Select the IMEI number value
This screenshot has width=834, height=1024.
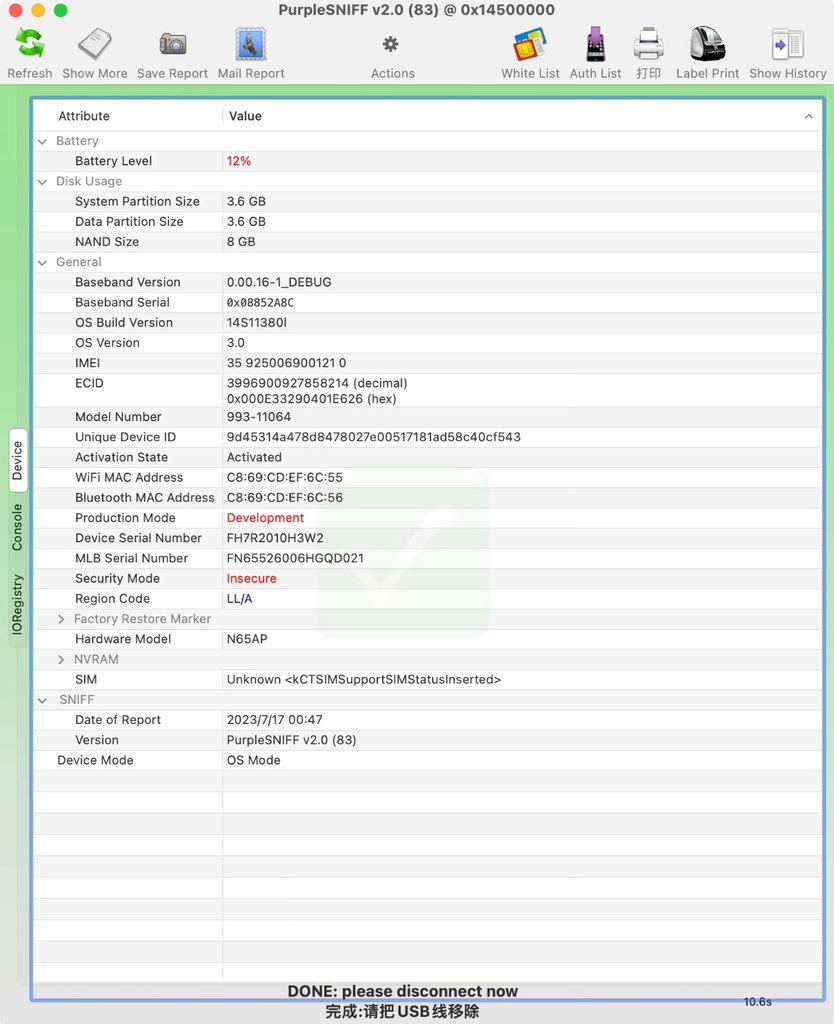(287, 363)
